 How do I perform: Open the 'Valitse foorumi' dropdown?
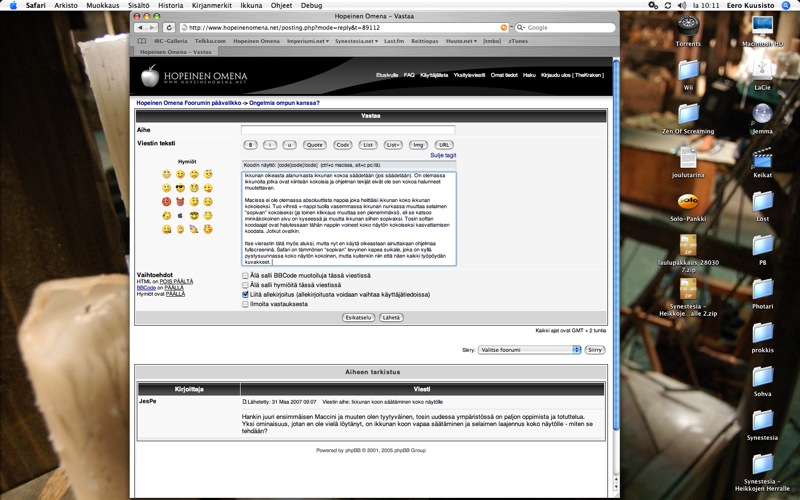point(529,350)
